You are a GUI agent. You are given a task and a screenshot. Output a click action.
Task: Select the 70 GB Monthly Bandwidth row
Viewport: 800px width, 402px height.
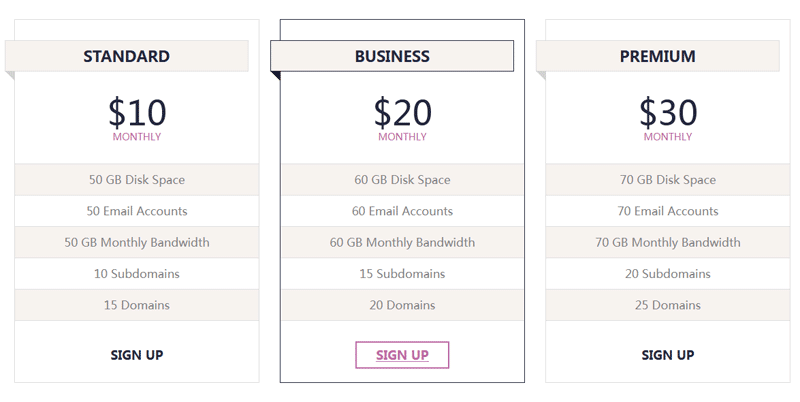point(667,242)
